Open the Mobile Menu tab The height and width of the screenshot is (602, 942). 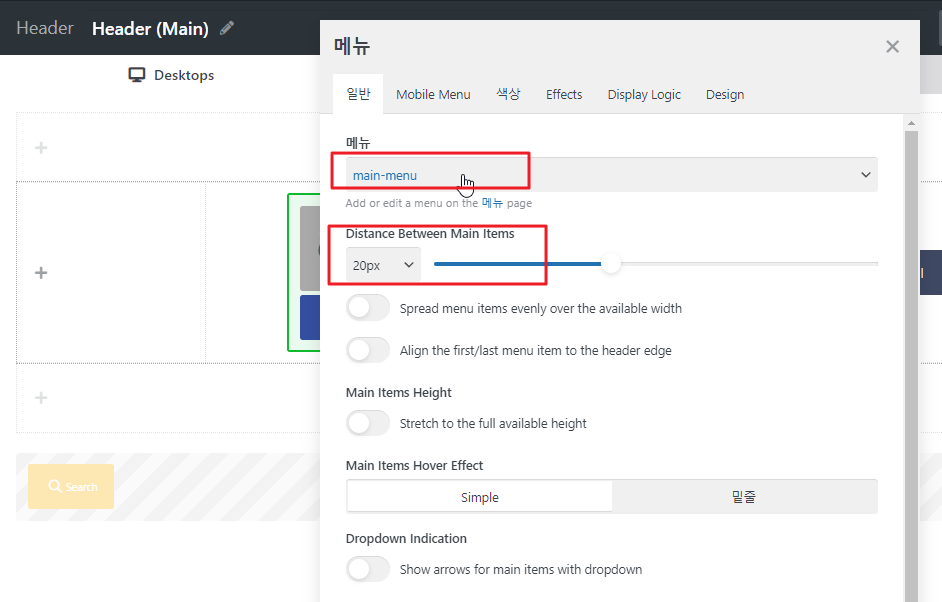pyautogui.click(x=433, y=94)
